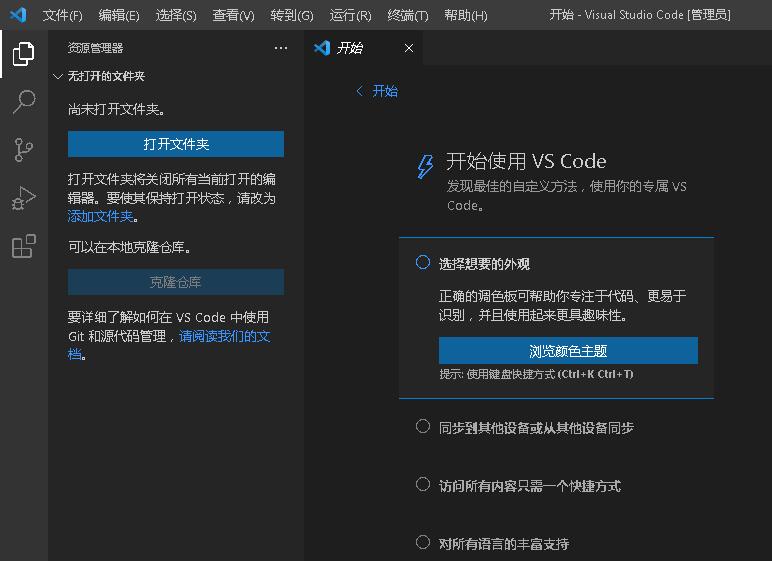This screenshot has width=772, height=561.
Task: Go back via the 开始 breadcrumb link
Action: pos(385,91)
